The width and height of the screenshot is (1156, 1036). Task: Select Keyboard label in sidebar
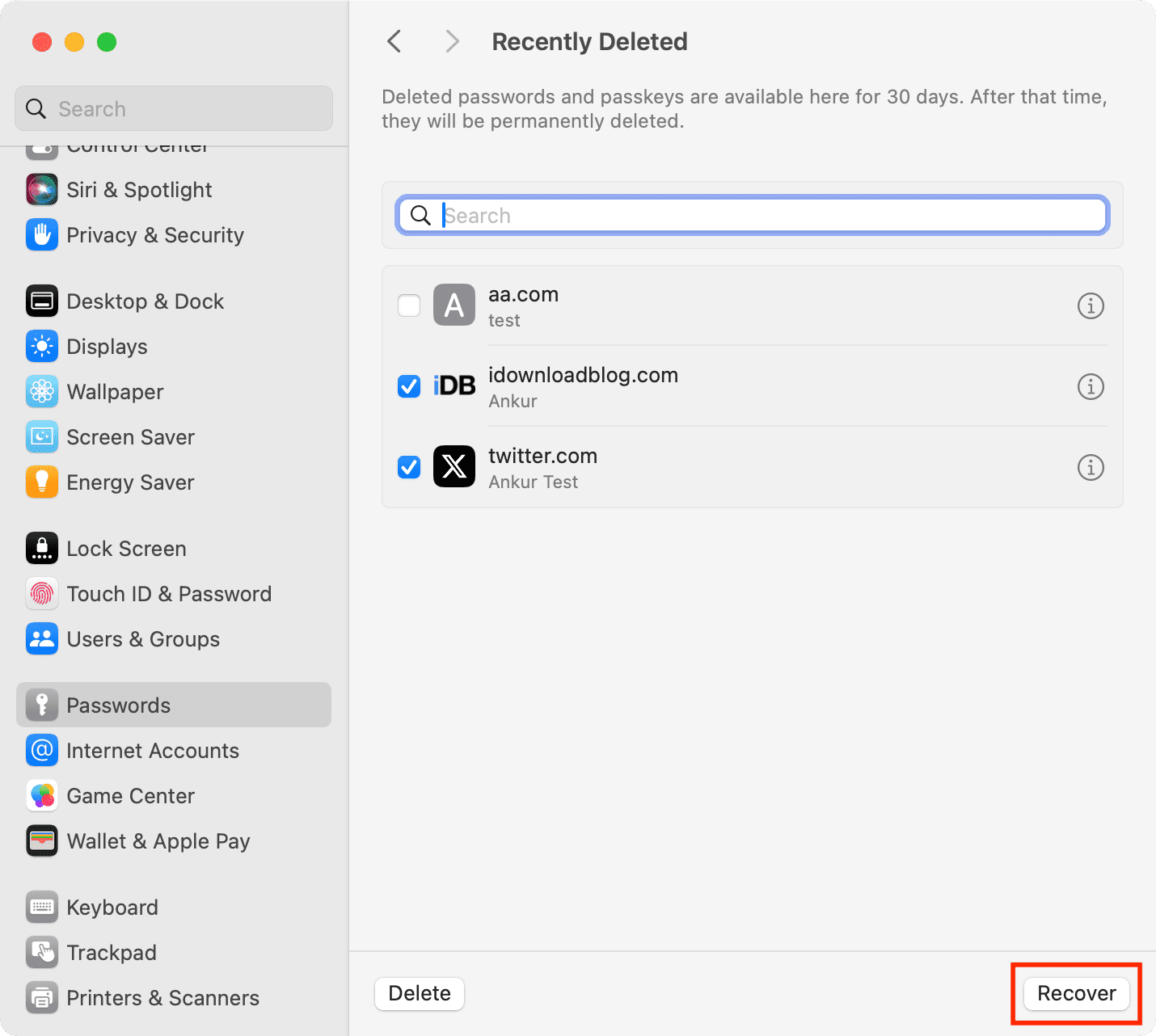point(112,908)
